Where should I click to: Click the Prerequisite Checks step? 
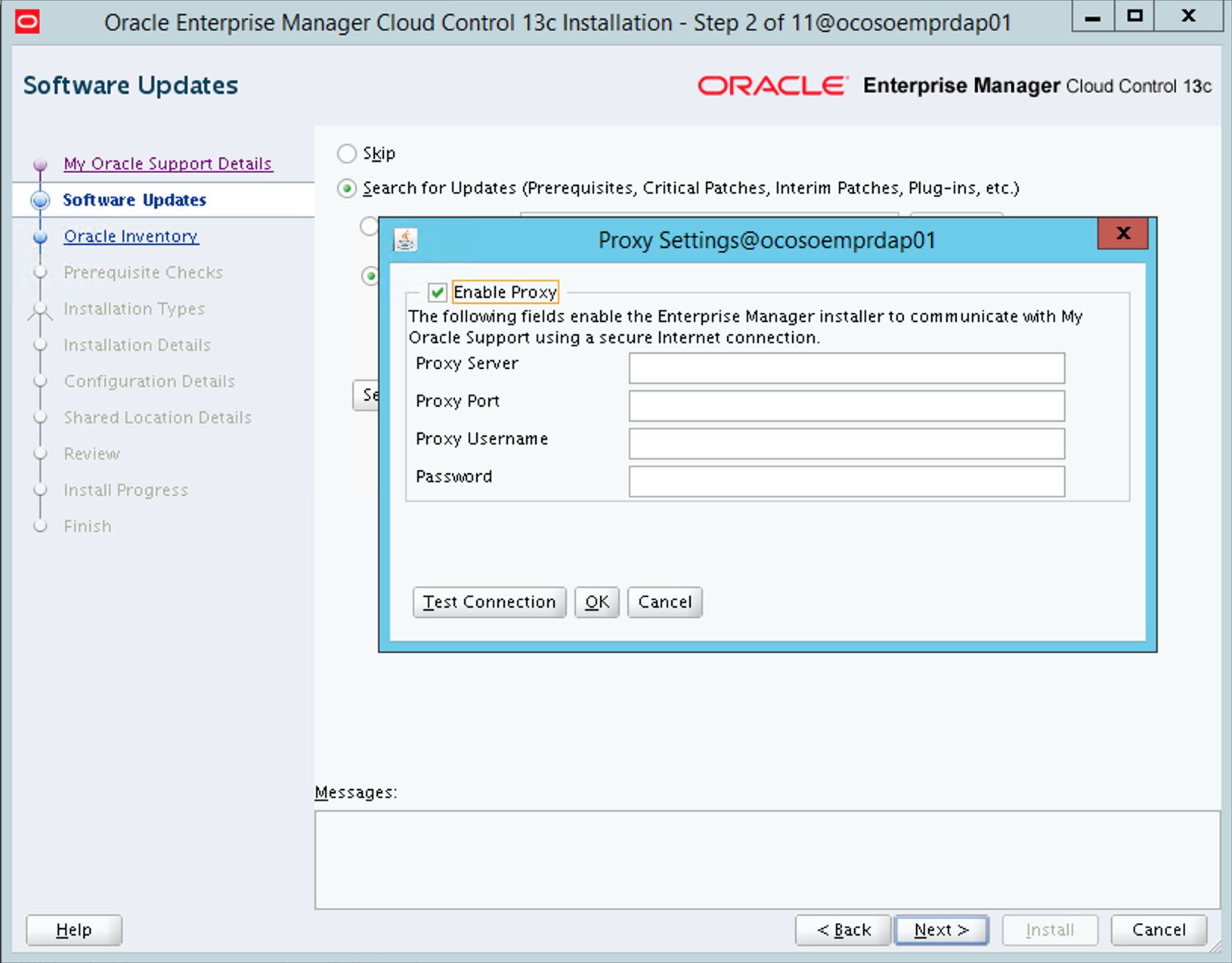(x=144, y=273)
